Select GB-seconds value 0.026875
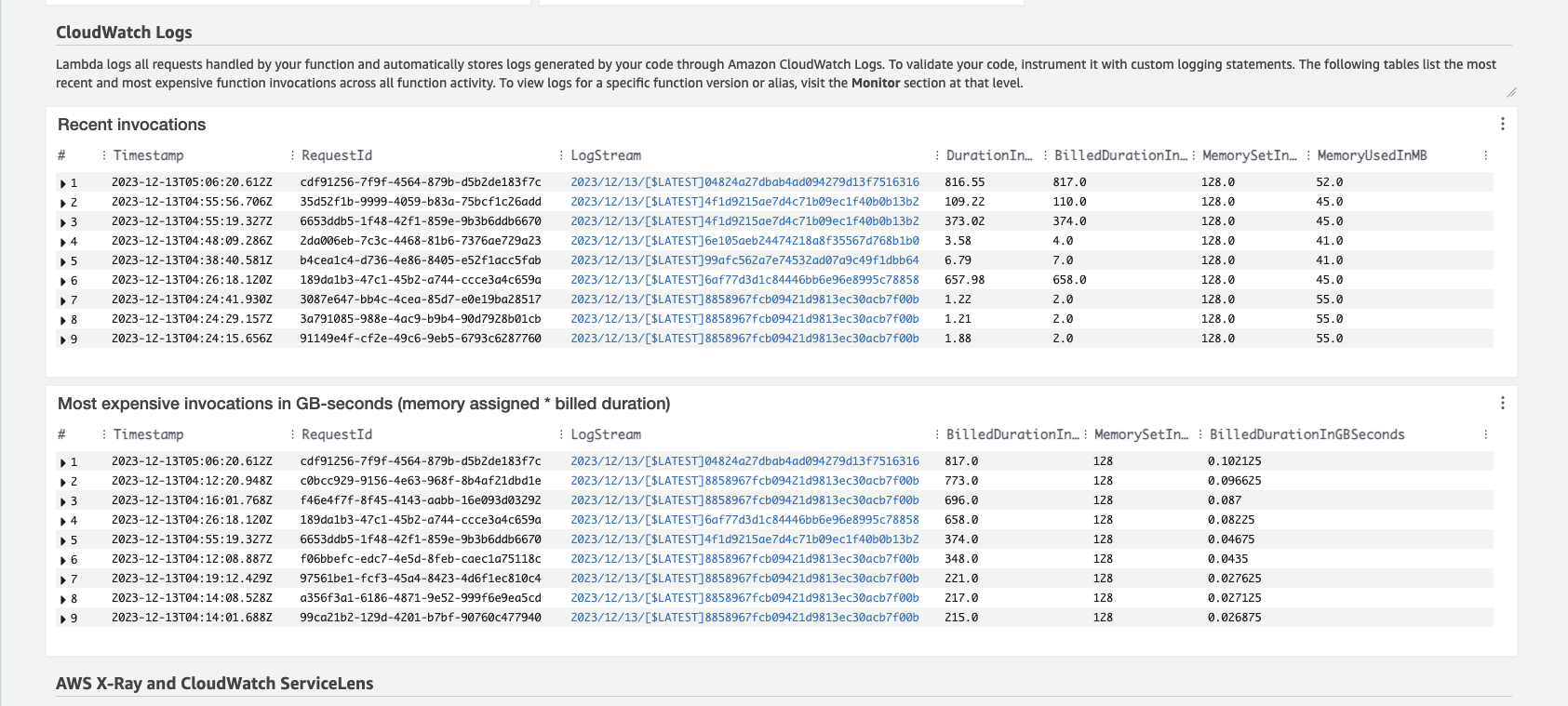Image resolution: width=1568 pixels, height=706 pixels. click(x=1235, y=618)
